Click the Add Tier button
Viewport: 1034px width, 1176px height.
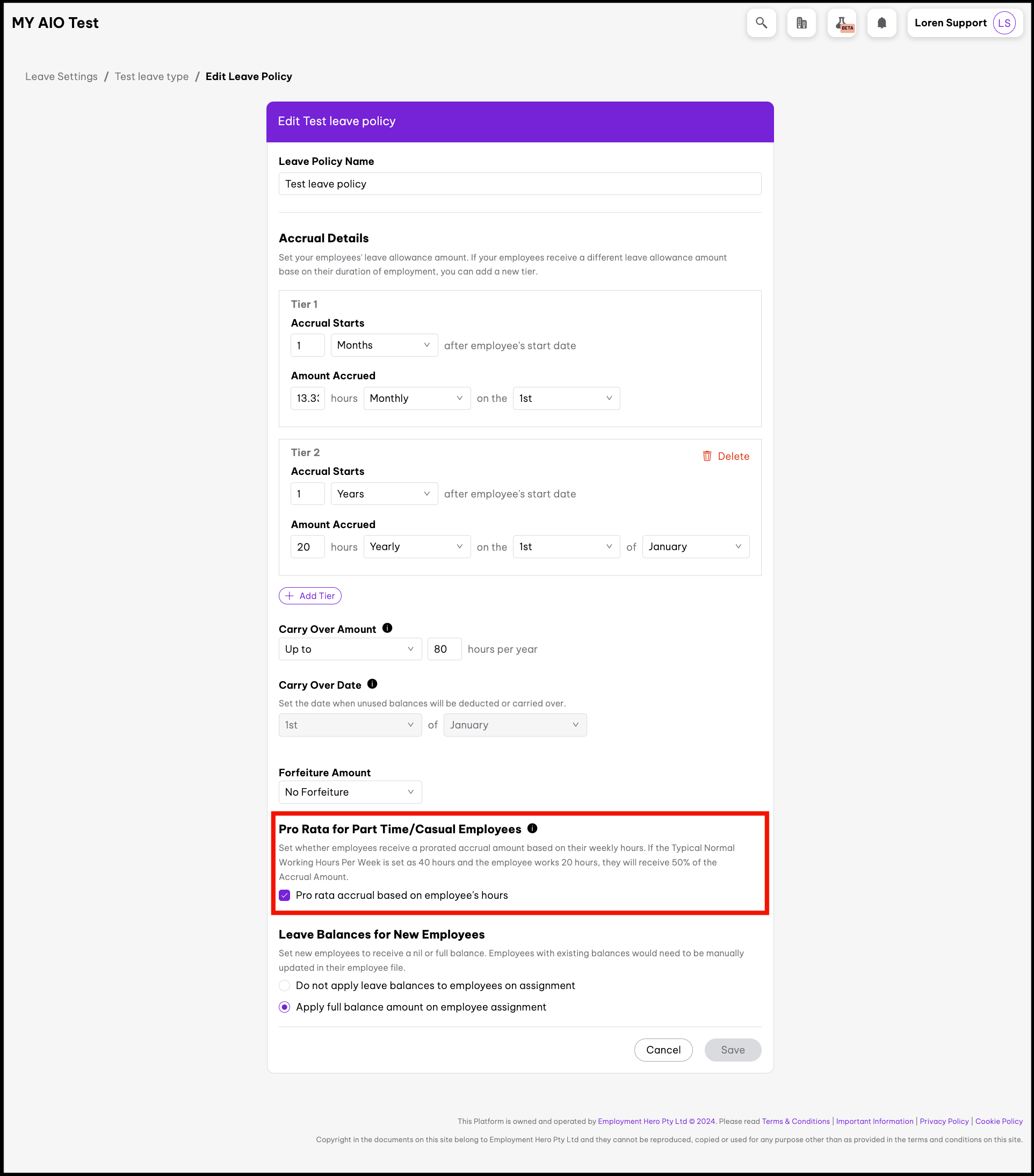click(310, 596)
